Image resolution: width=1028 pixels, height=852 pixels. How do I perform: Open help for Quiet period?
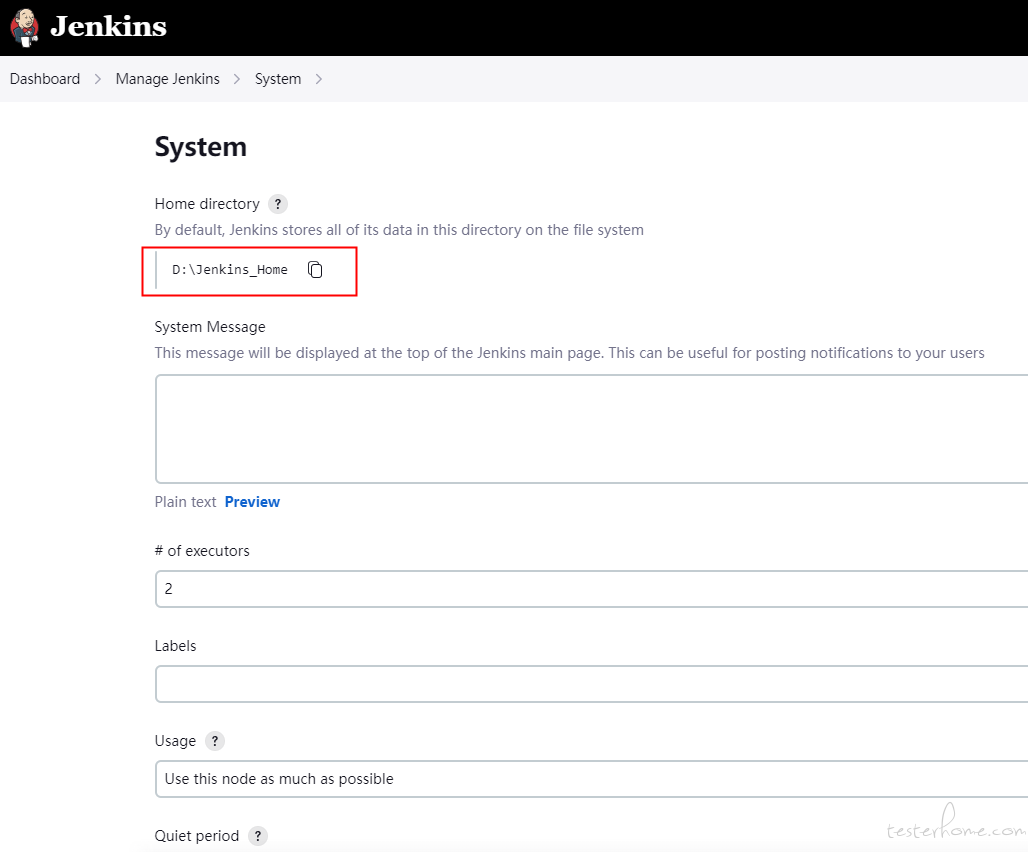point(258,836)
